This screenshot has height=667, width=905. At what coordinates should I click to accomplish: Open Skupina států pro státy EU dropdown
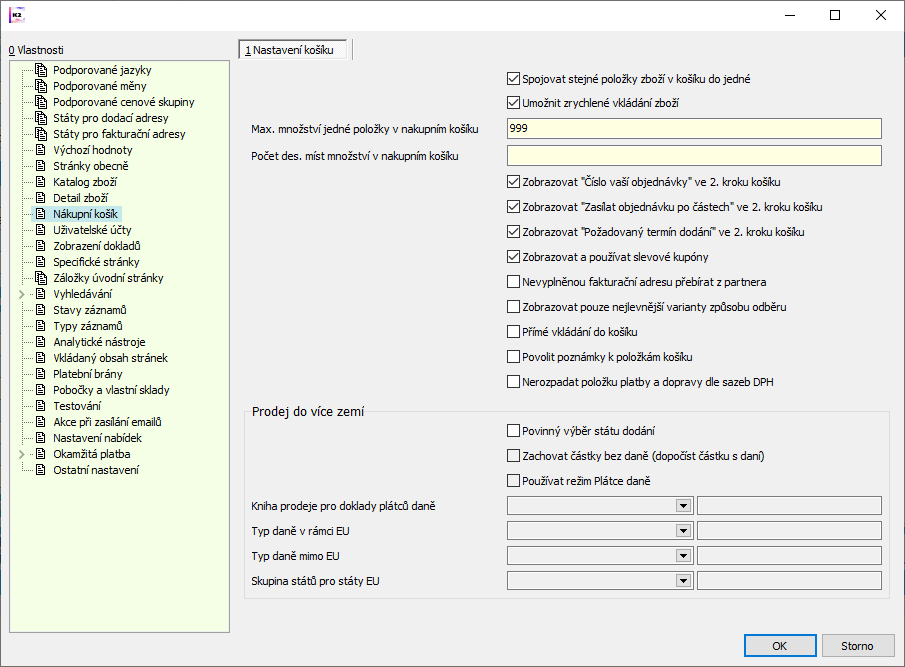pyautogui.click(x=683, y=581)
